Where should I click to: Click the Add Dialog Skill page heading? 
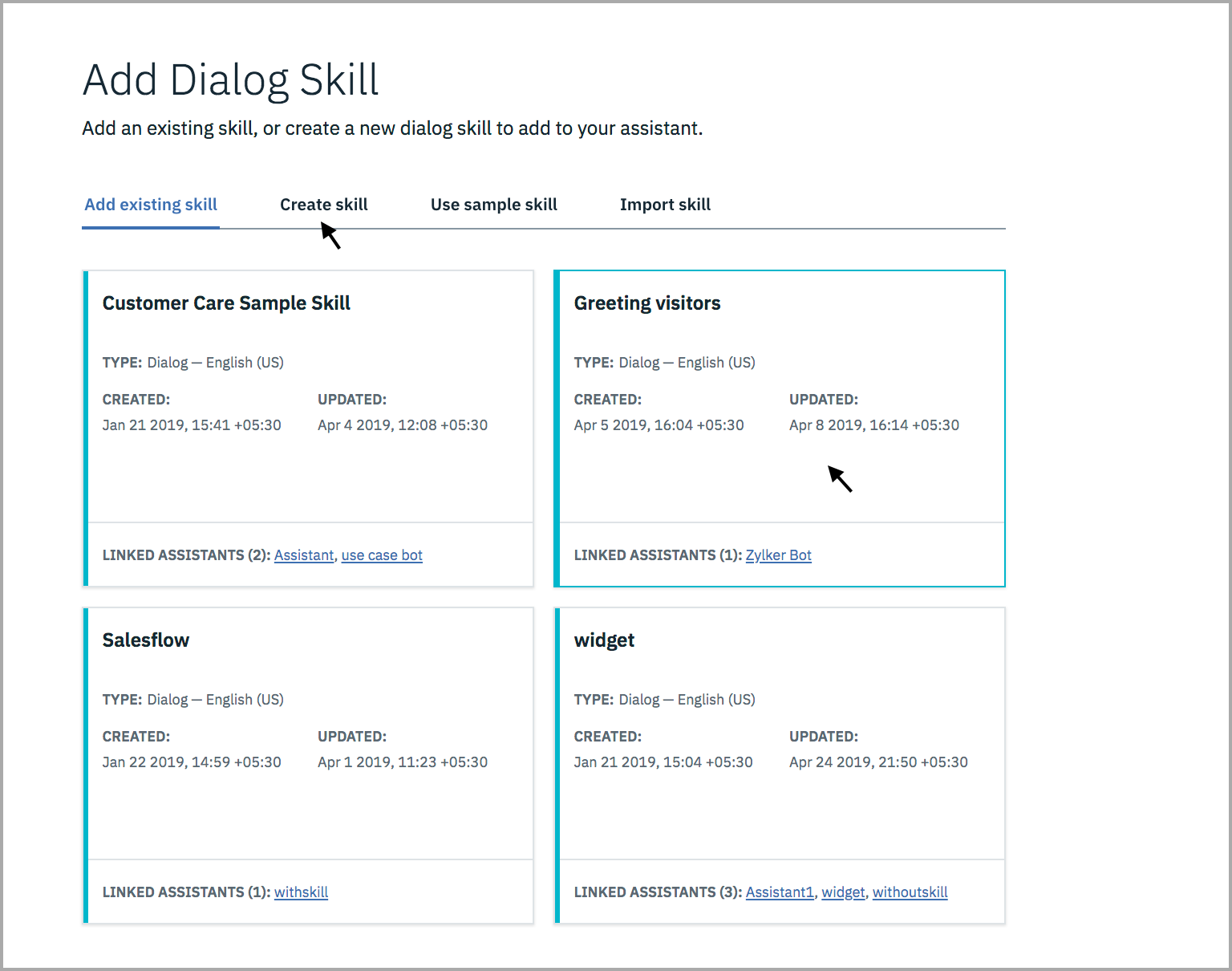(230, 79)
